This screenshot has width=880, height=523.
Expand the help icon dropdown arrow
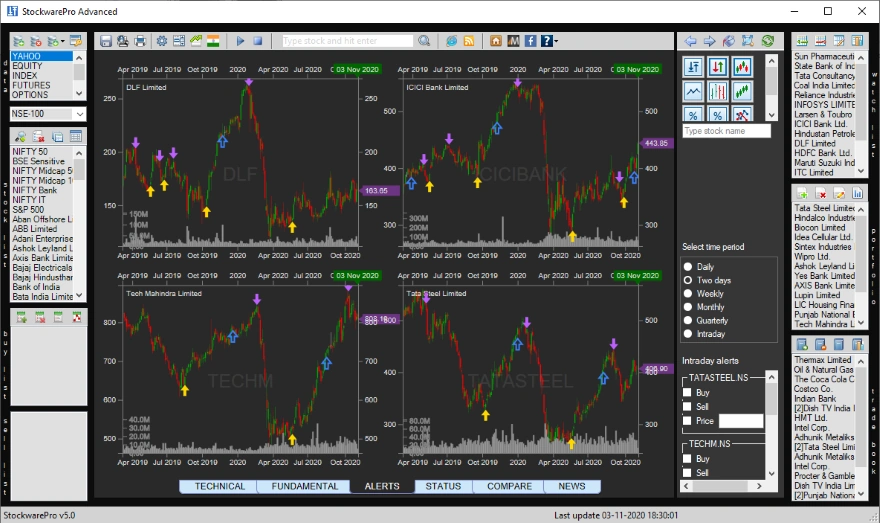pyautogui.click(x=555, y=42)
